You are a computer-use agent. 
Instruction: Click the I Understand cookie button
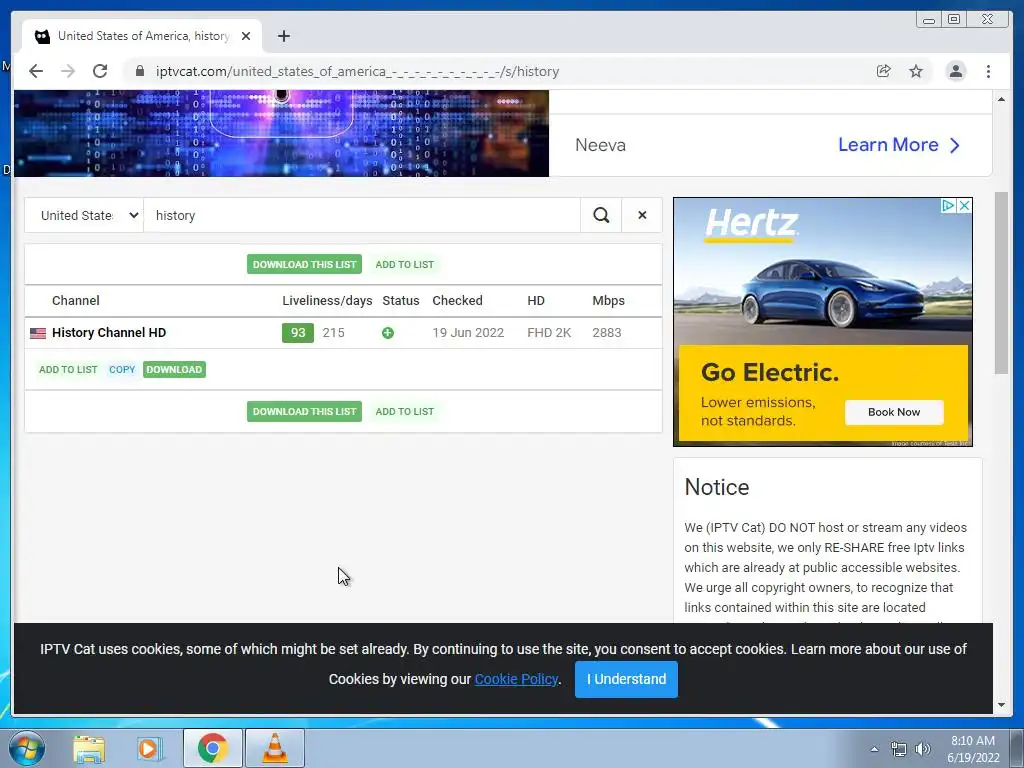pyautogui.click(x=626, y=679)
